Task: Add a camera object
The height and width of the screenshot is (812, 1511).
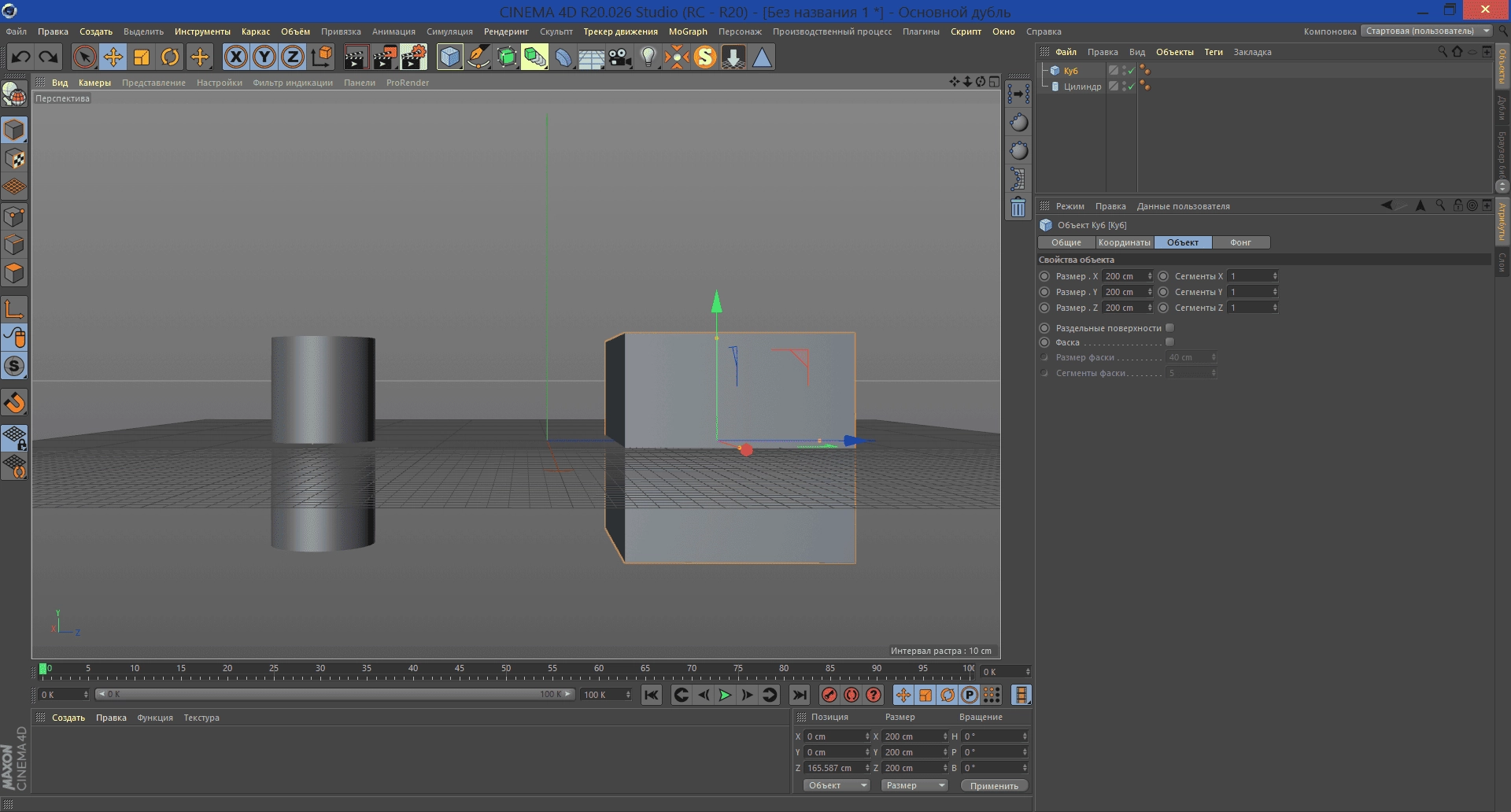Action: click(x=620, y=57)
